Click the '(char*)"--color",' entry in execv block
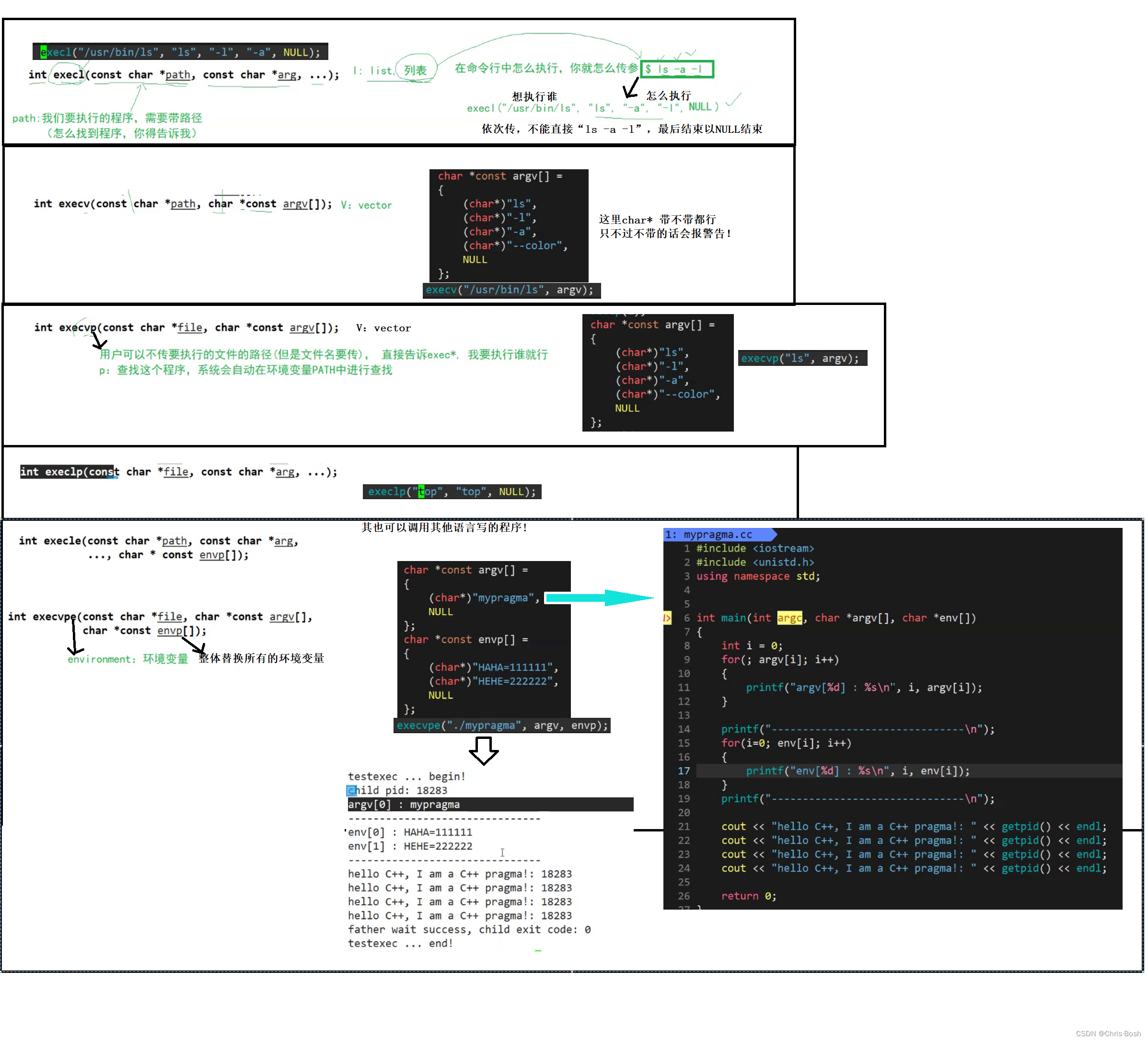 pos(515,246)
